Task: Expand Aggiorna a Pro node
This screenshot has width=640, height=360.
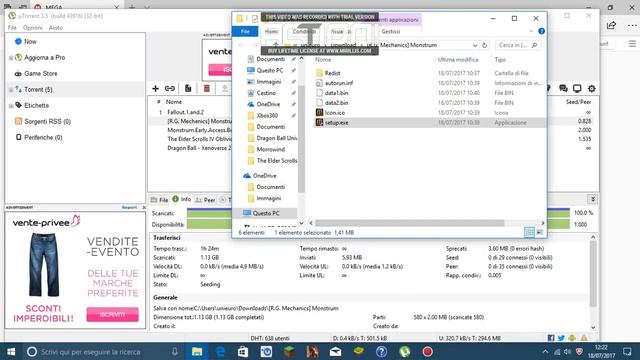Action: click(11, 58)
